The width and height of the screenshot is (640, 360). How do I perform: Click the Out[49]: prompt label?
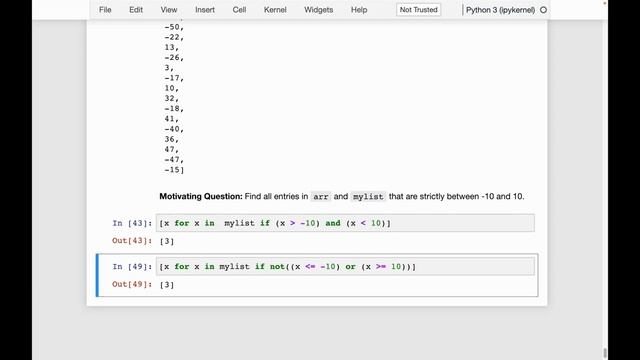click(x=132, y=284)
